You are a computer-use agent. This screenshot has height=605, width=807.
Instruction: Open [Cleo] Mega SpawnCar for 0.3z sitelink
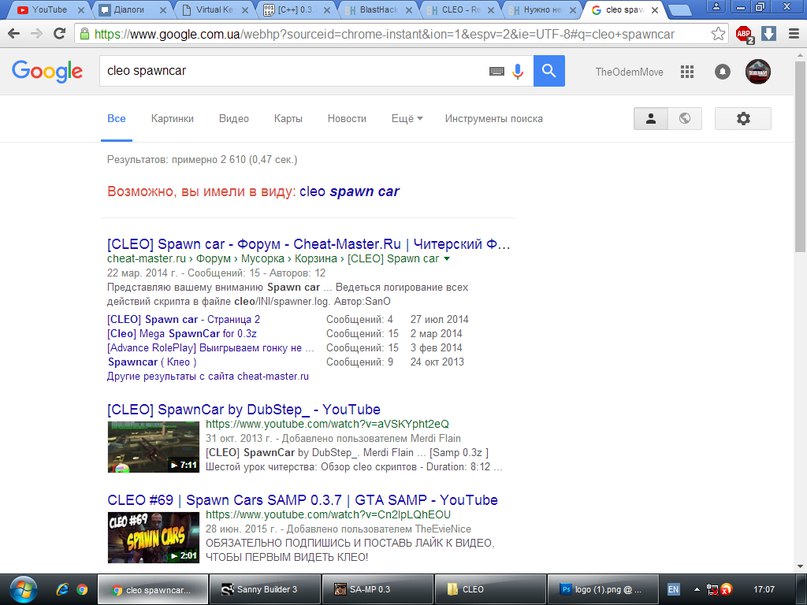(182, 333)
